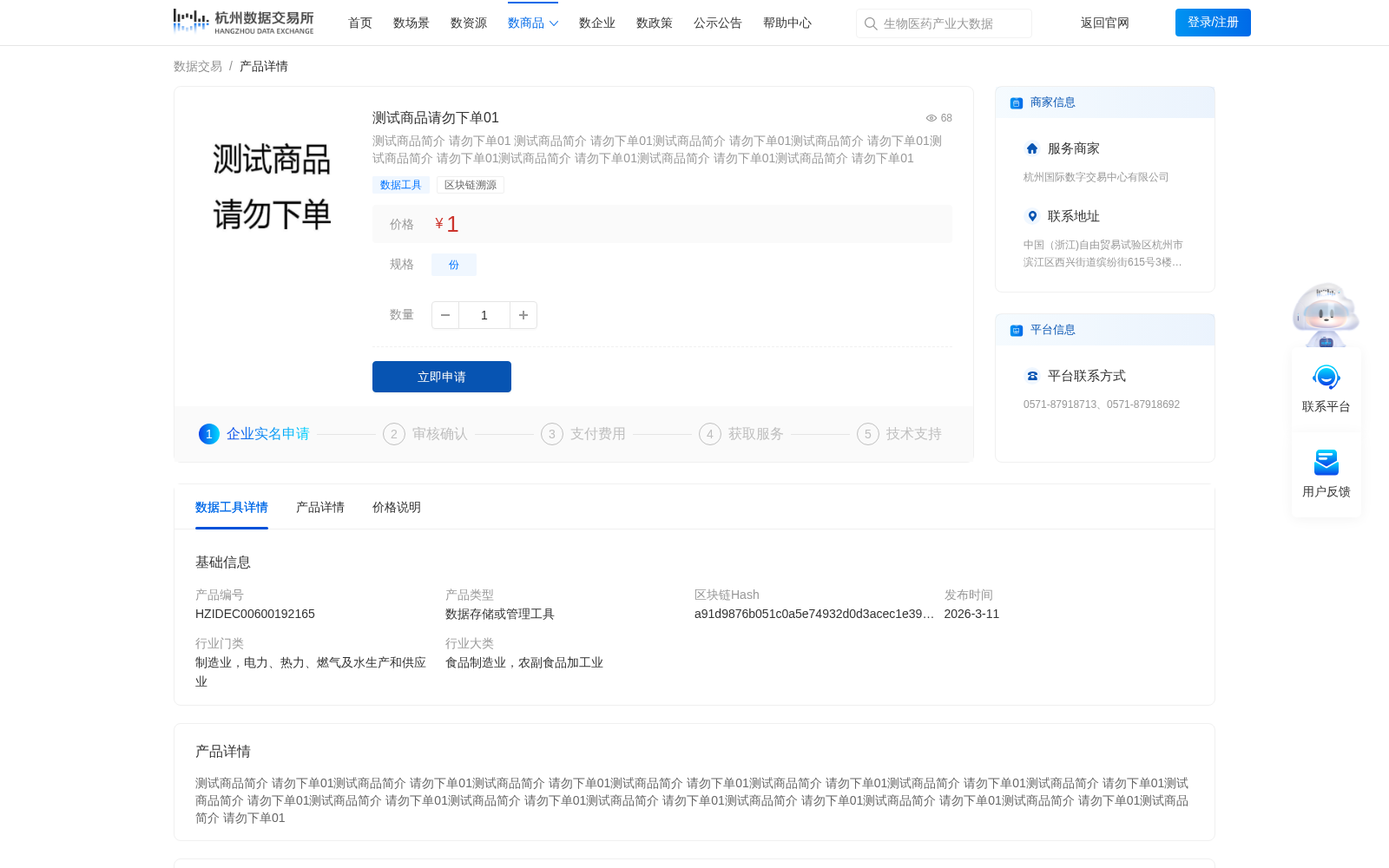Click the product number HZIDEC00600192165
Viewport: 1389px width, 868px height.
[255, 614]
